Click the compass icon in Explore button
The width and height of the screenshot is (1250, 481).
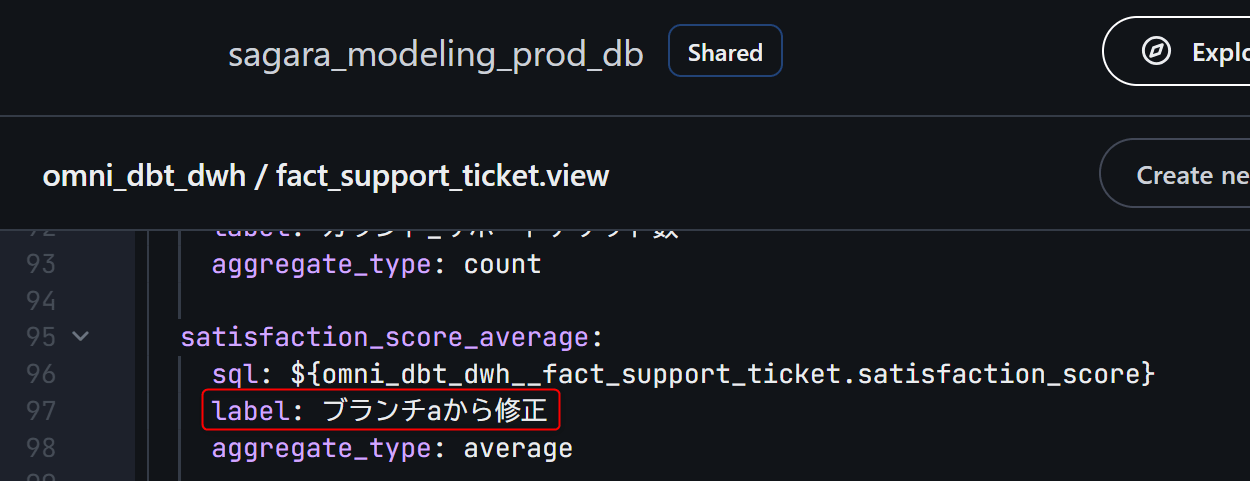1156,52
